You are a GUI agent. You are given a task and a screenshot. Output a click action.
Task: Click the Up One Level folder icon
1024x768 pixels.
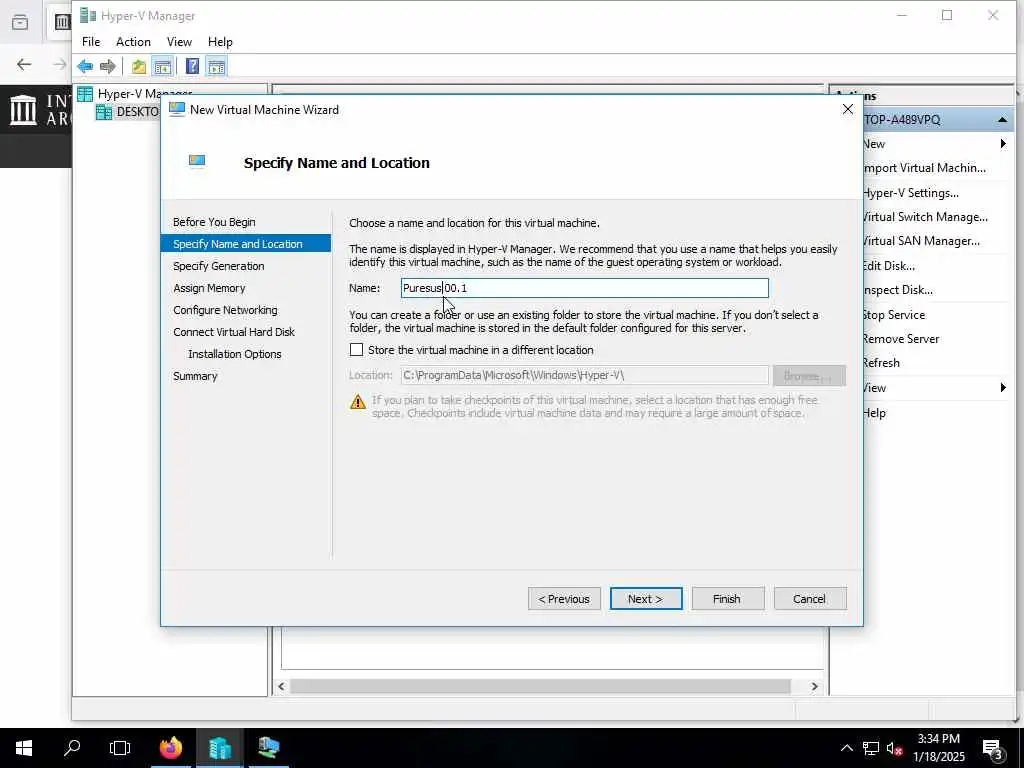click(x=138, y=67)
